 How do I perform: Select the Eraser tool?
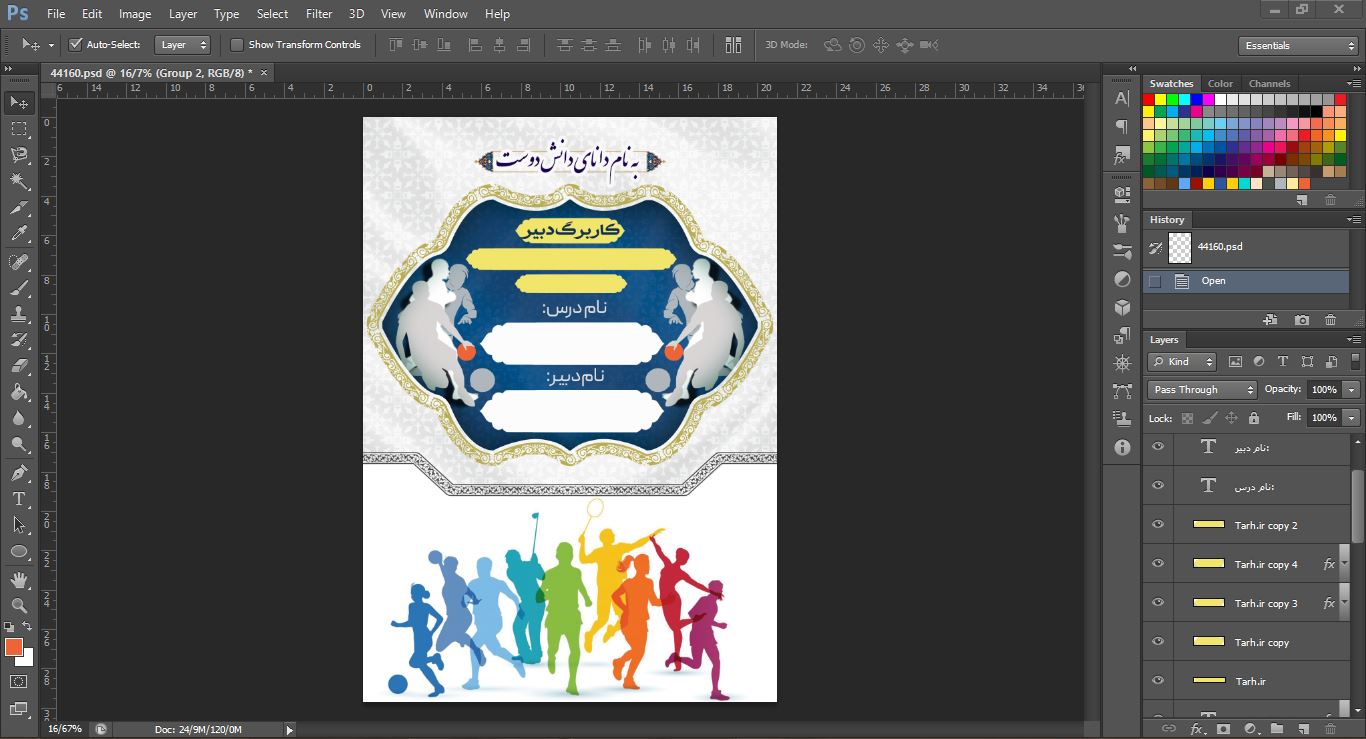(19, 366)
